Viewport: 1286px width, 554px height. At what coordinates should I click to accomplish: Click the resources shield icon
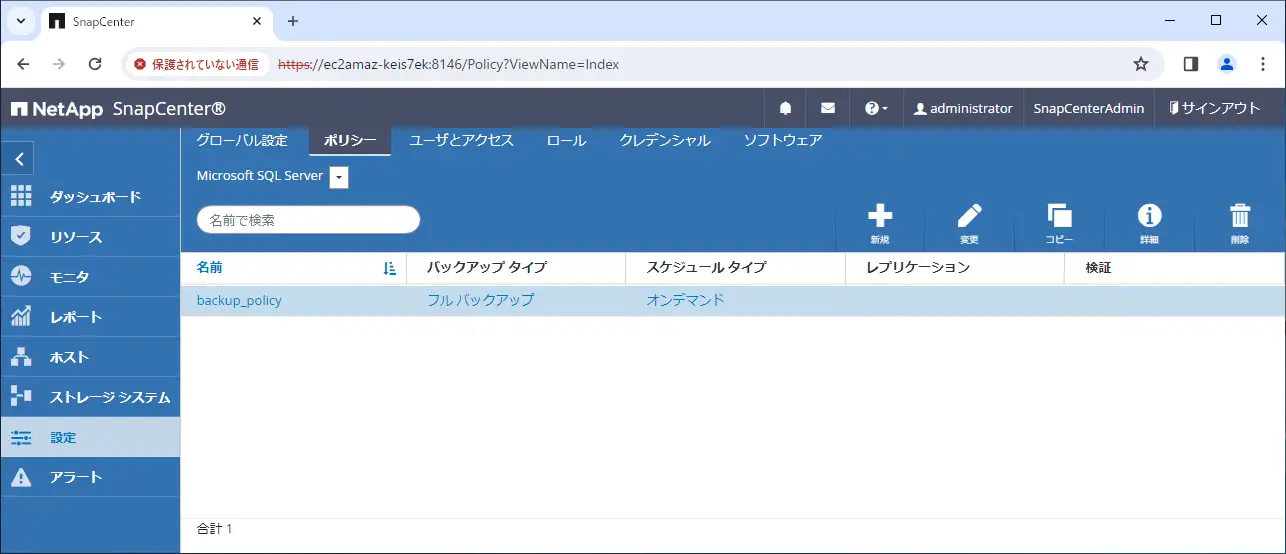point(21,236)
